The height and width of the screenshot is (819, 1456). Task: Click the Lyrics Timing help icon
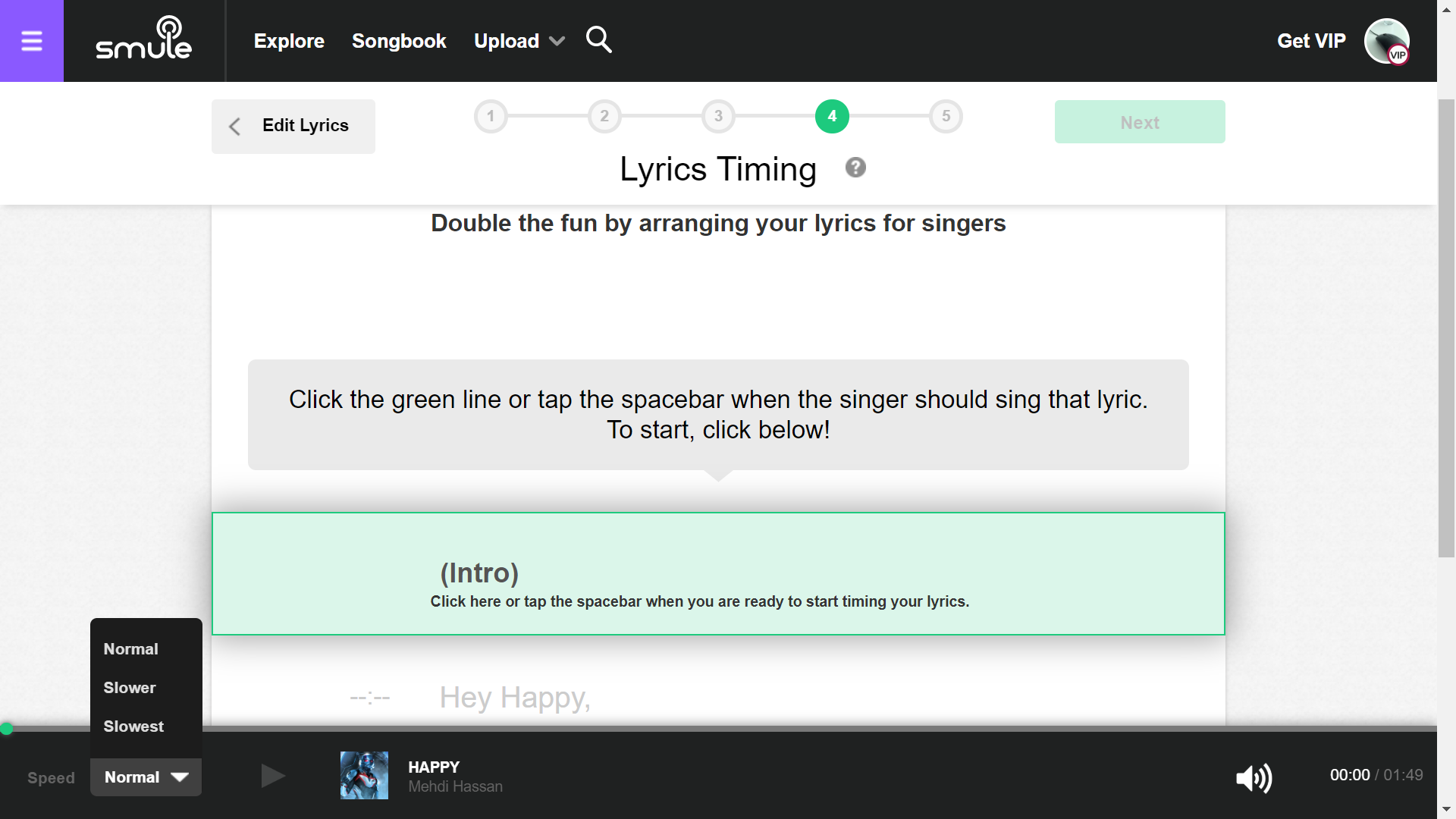point(855,168)
